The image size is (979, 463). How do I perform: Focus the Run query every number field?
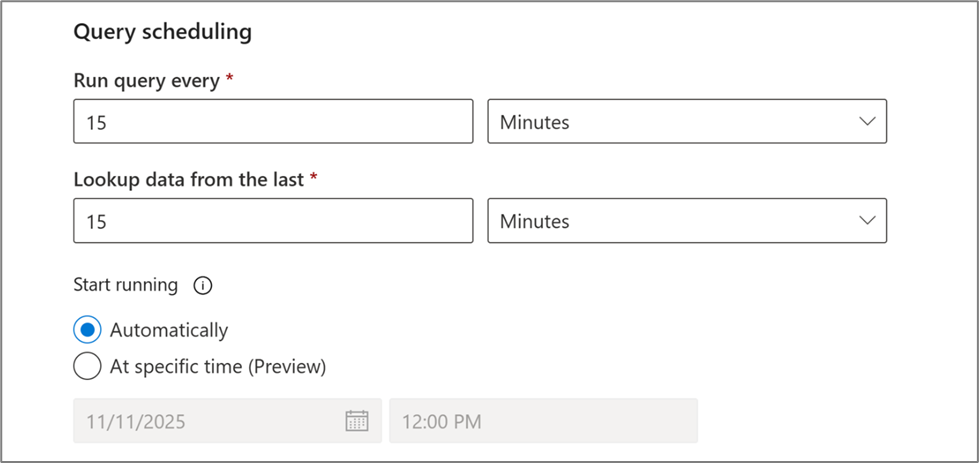272,122
